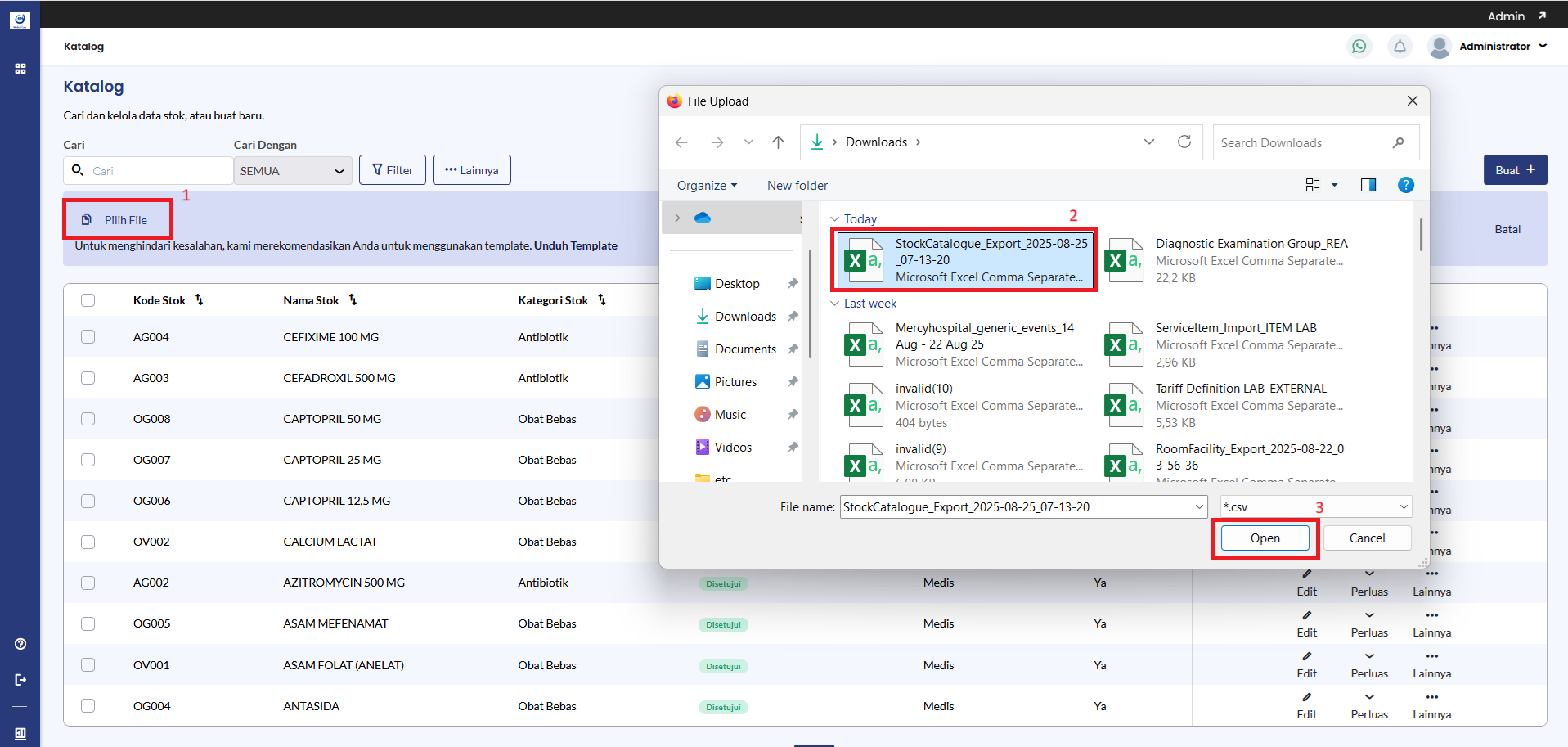Open the Cari Dengan SEMUA dropdown
The image size is (1568, 747).
(292, 171)
